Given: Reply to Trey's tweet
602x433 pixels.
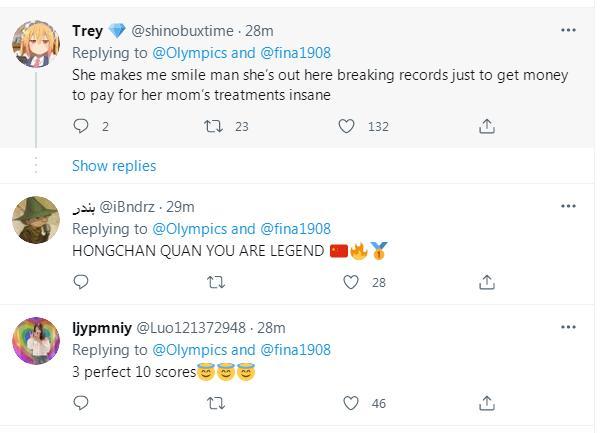Looking at the screenshot, I should tap(82, 126).
